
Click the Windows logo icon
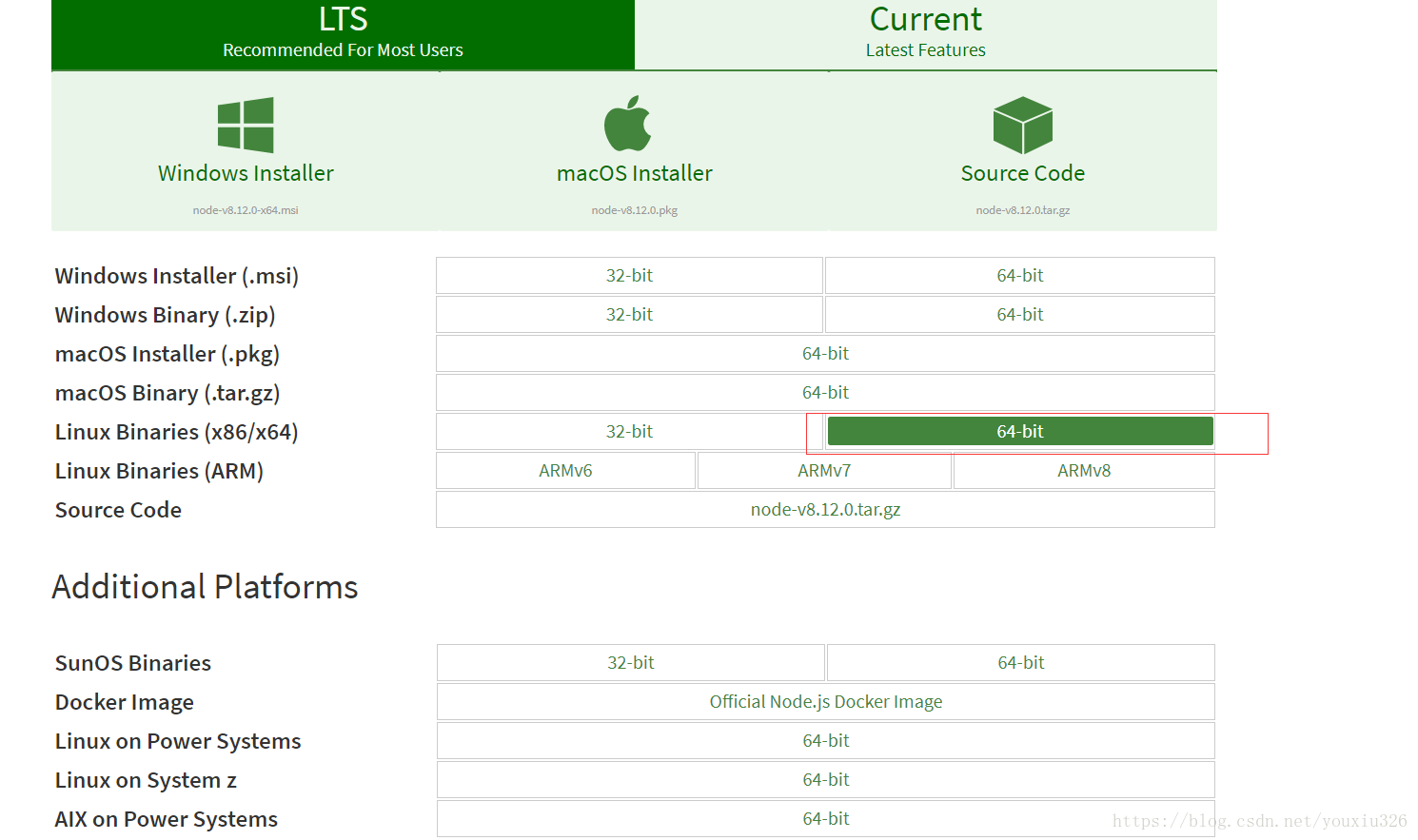click(246, 125)
